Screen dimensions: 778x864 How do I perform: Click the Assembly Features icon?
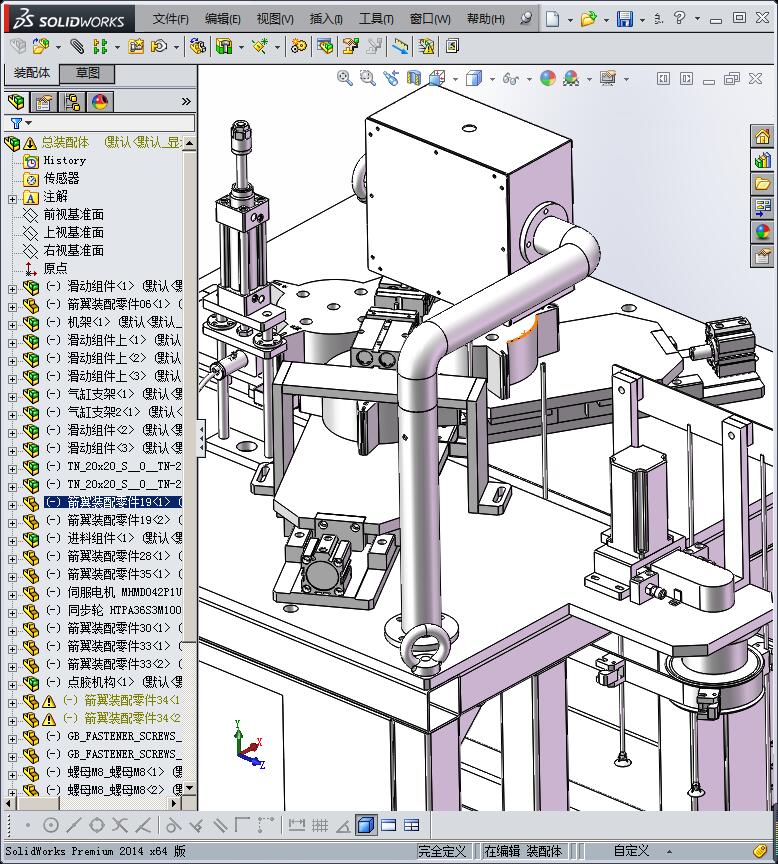(x=224, y=46)
